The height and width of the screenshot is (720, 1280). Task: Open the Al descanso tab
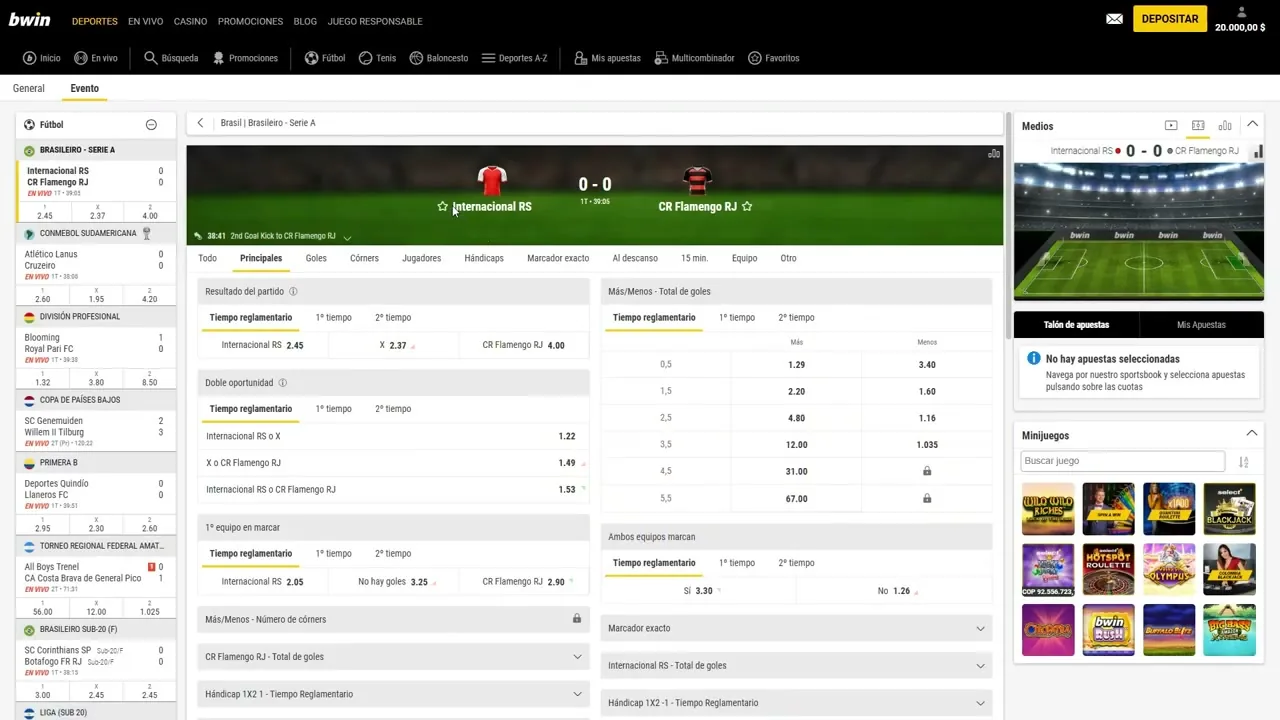pos(635,258)
